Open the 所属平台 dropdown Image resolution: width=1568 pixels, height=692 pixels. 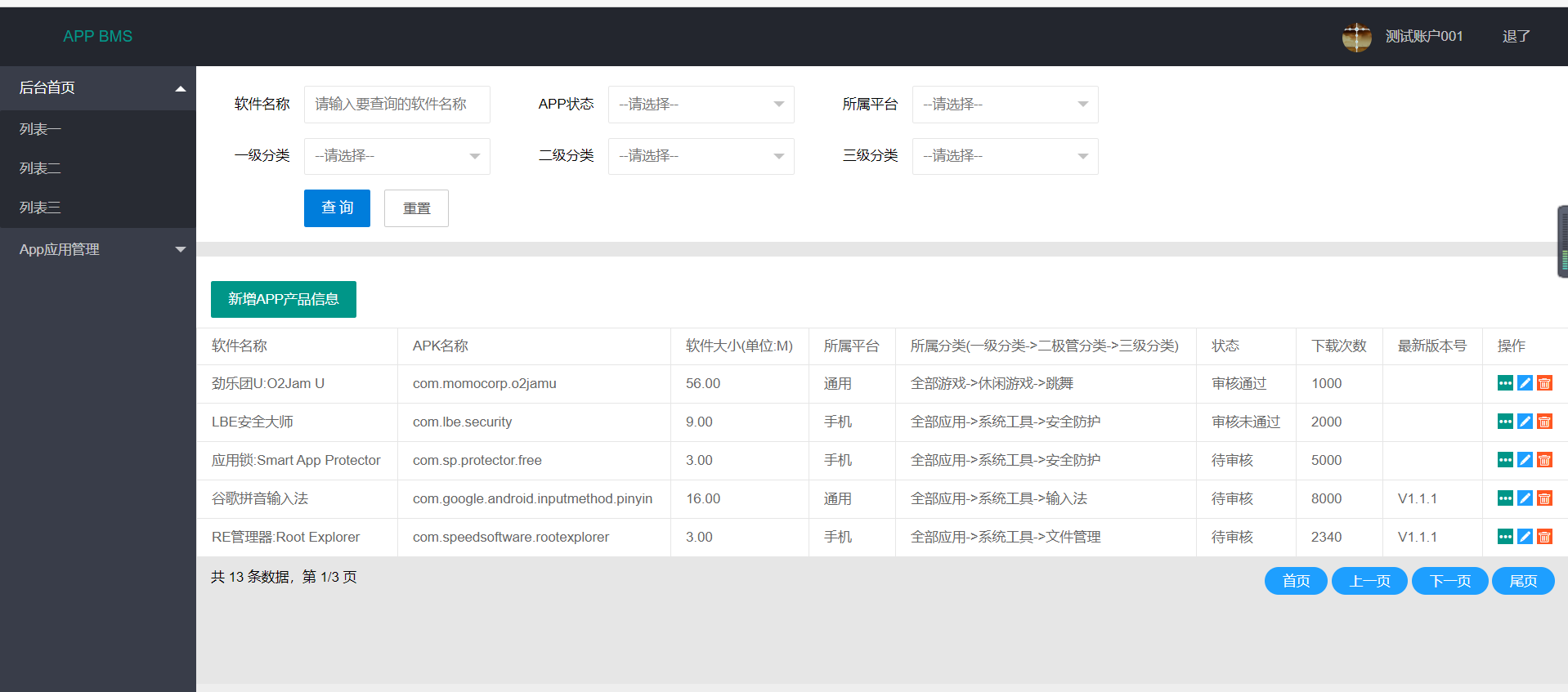[x=1005, y=105]
